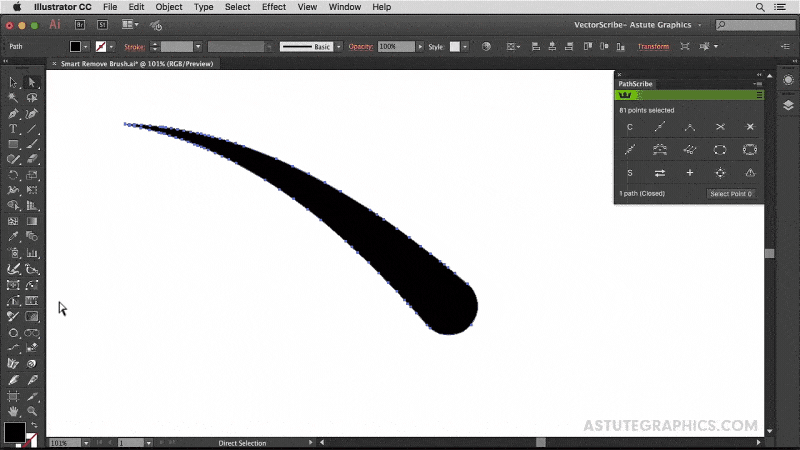Click the 'S' icon in PathScribe
Image resolution: width=800 pixels, height=450 pixels.
tap(629, 173)
